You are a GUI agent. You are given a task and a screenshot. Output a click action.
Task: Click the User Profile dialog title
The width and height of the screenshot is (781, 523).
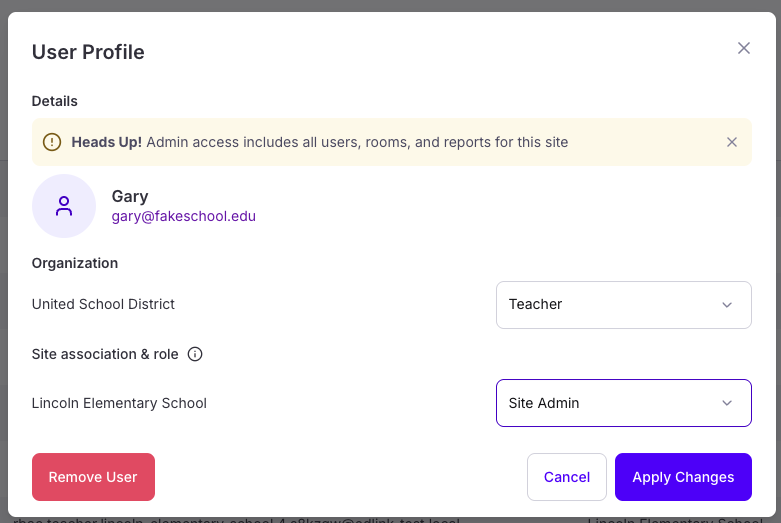tap(88, 53)
